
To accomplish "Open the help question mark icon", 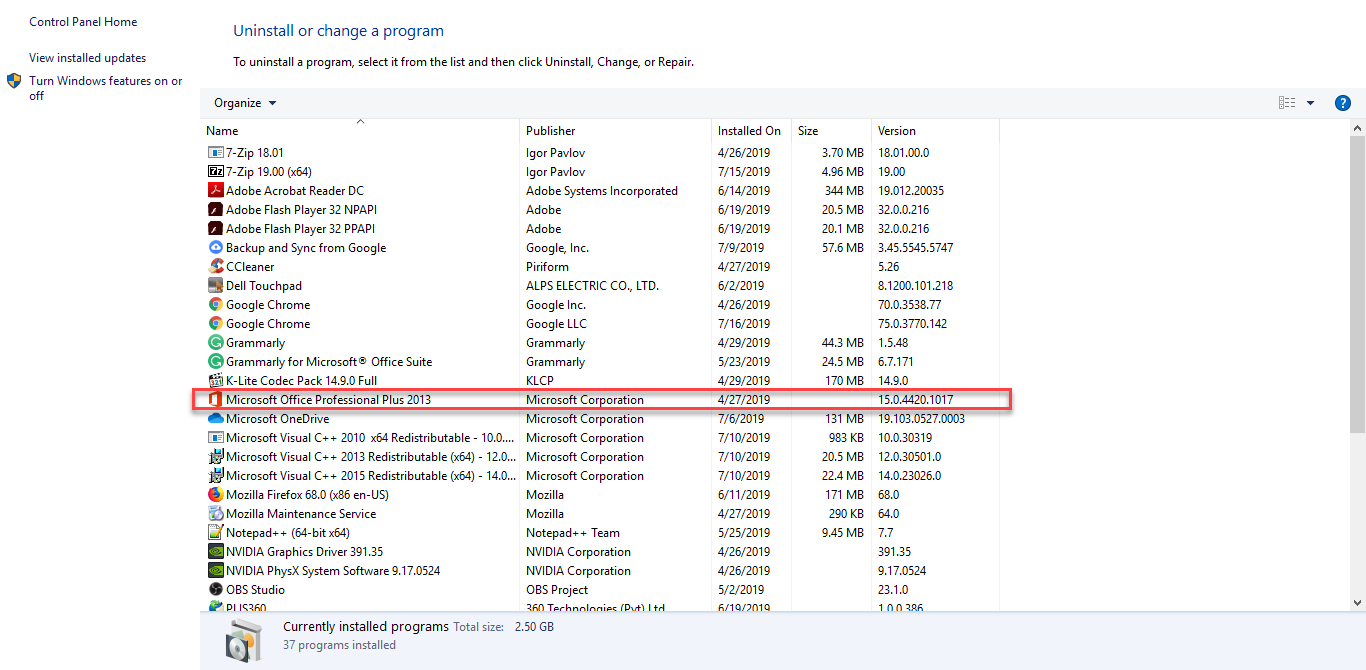I will 1343,103.
